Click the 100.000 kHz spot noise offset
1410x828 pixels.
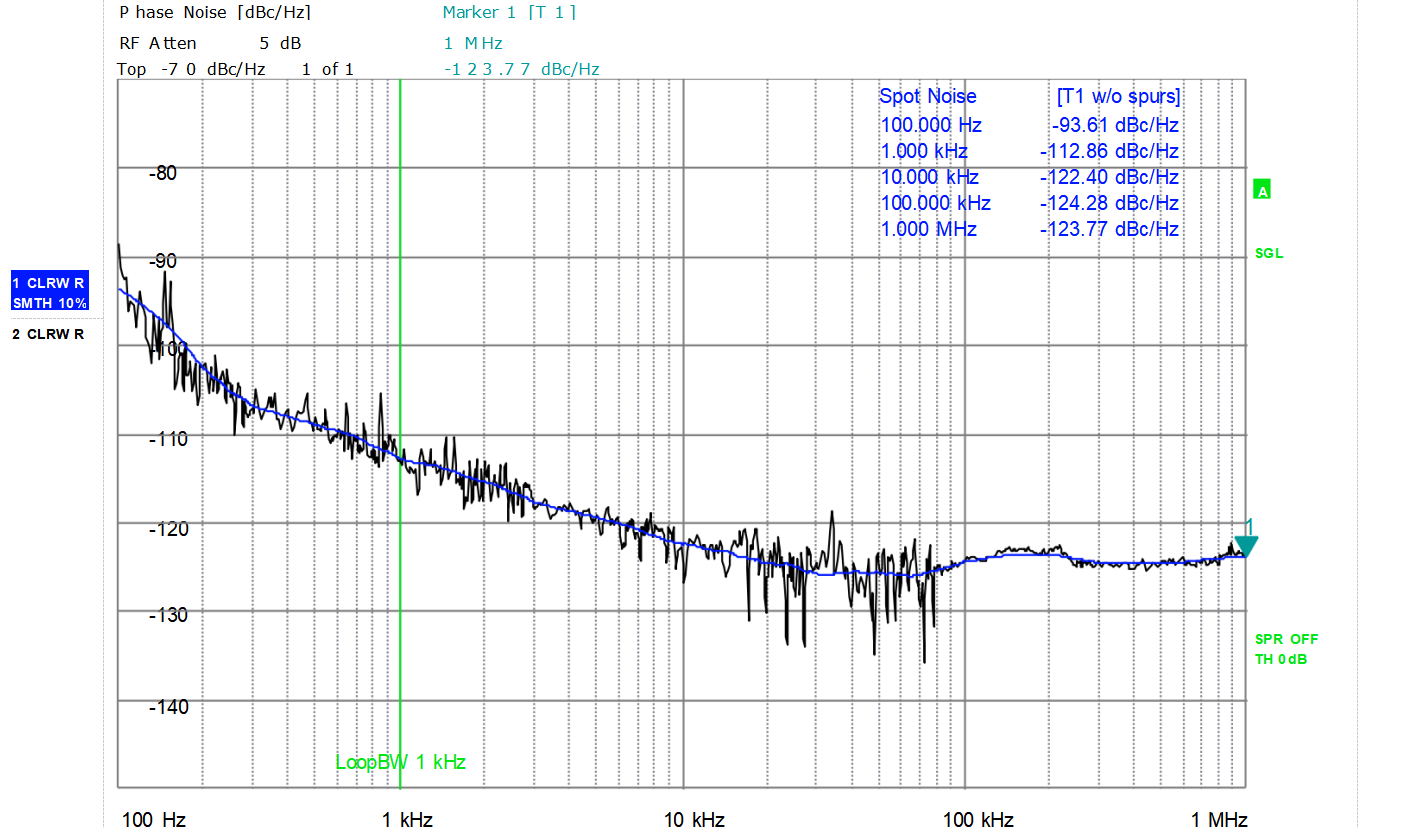[935, 203]
